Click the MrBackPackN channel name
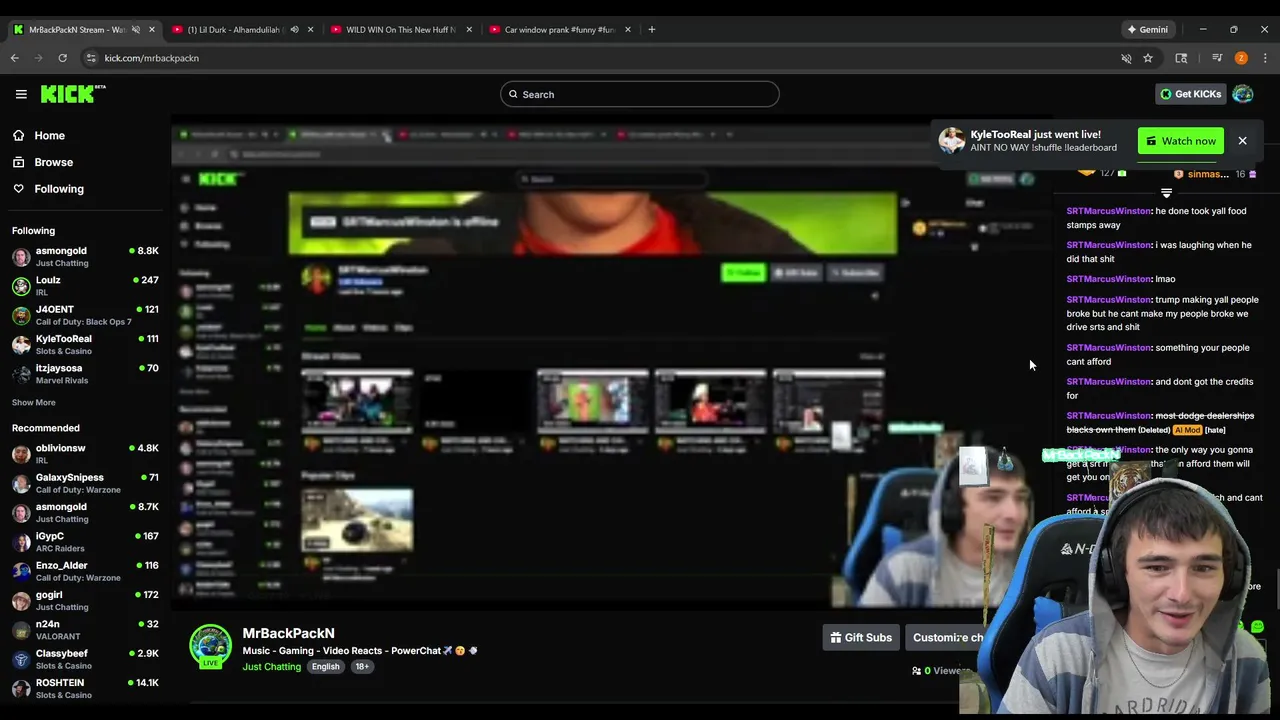The image size is (1280, 720). [x=288, y=633]
